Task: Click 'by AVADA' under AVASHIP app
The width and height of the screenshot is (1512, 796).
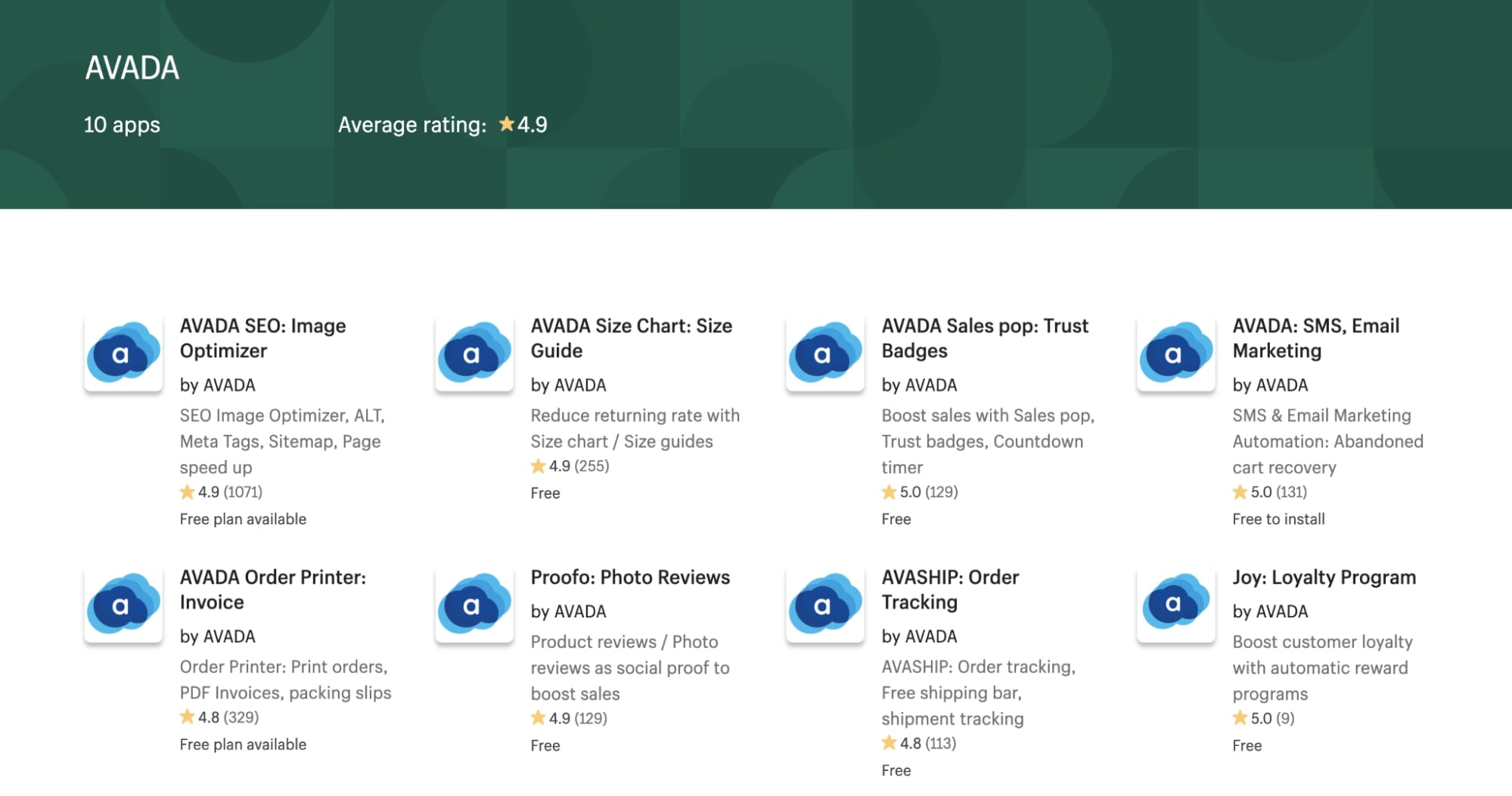Action: [920, 636]
